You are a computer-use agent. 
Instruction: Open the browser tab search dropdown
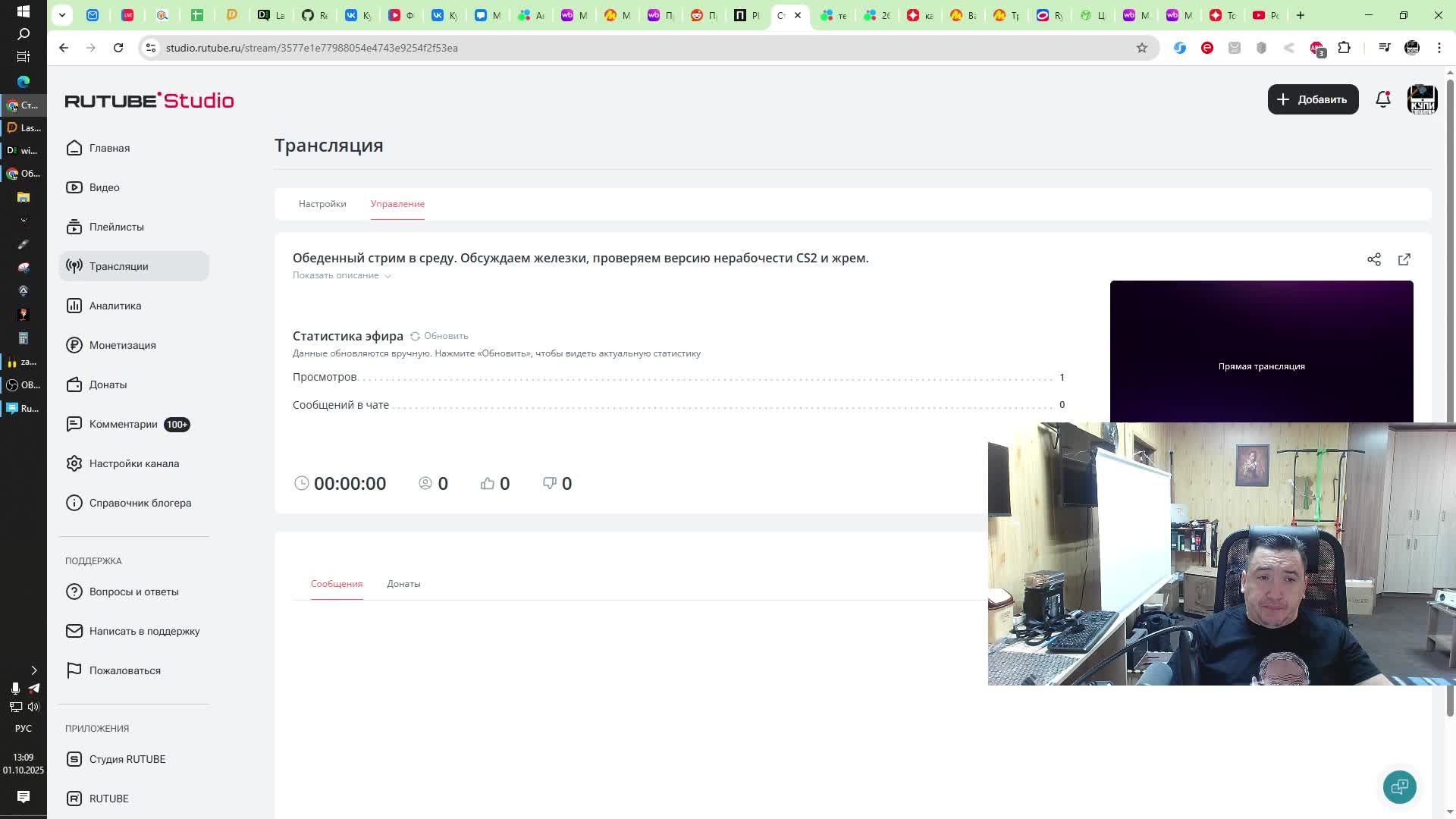(x=62, y=15)
